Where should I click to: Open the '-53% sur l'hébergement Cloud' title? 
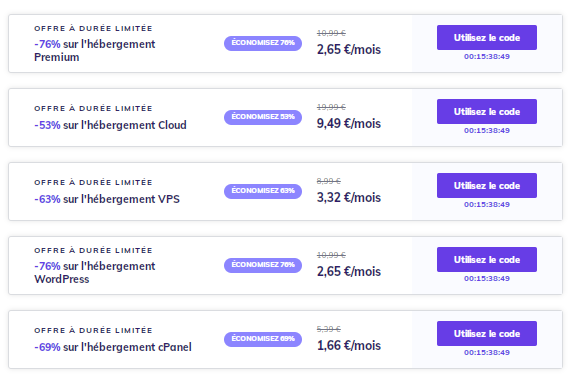coord(110,125)
